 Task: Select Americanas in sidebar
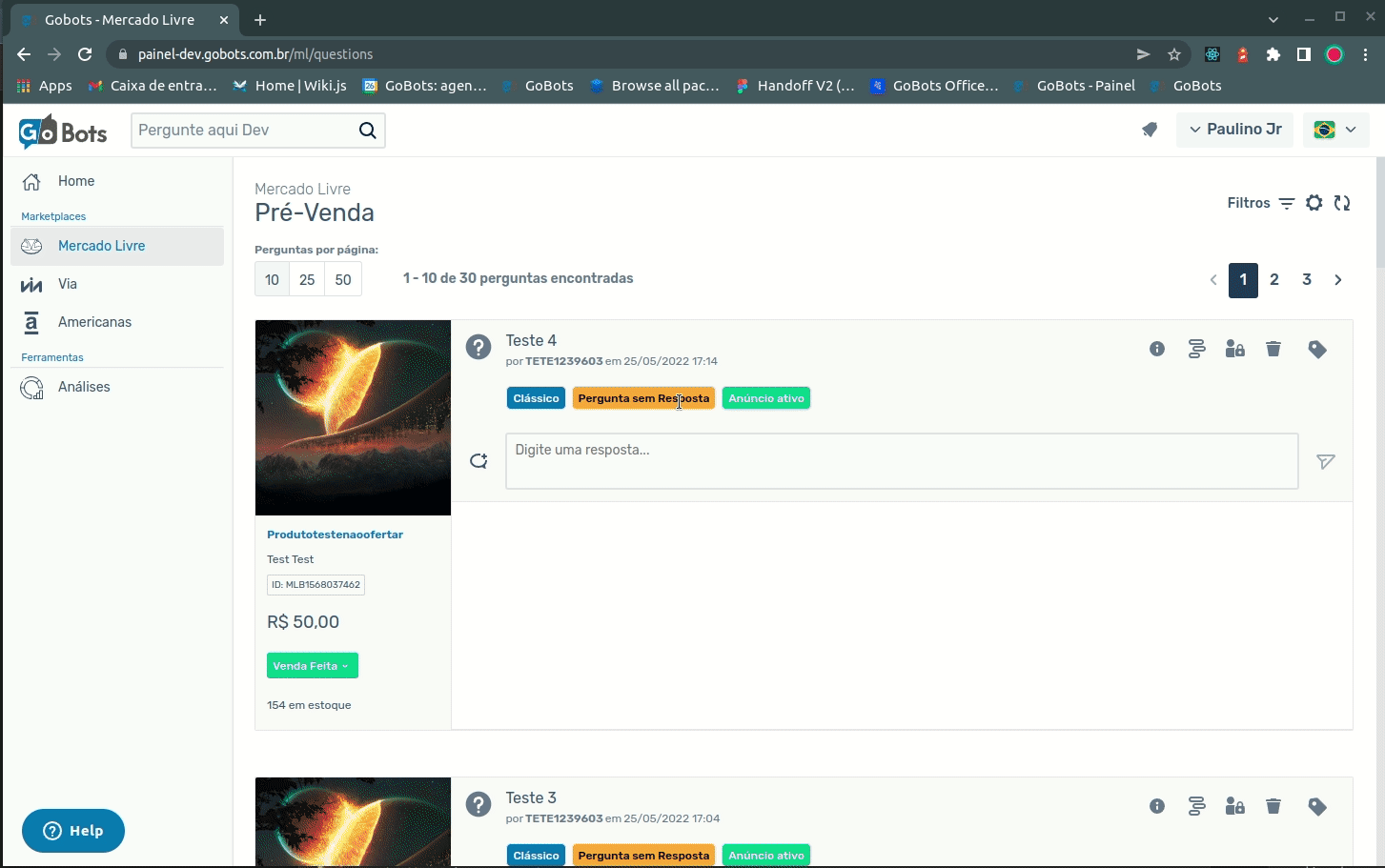tap(117, 322)
